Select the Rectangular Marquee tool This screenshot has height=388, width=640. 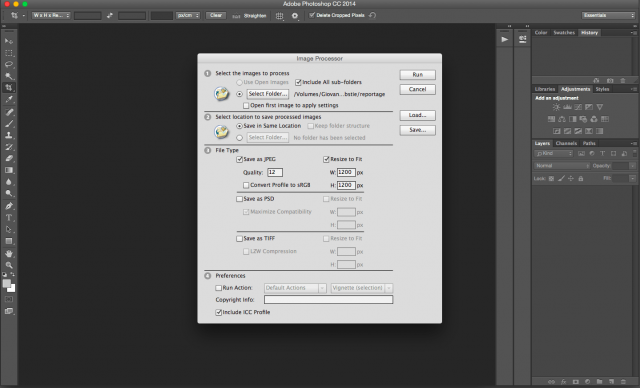click(x=9, y=53)
